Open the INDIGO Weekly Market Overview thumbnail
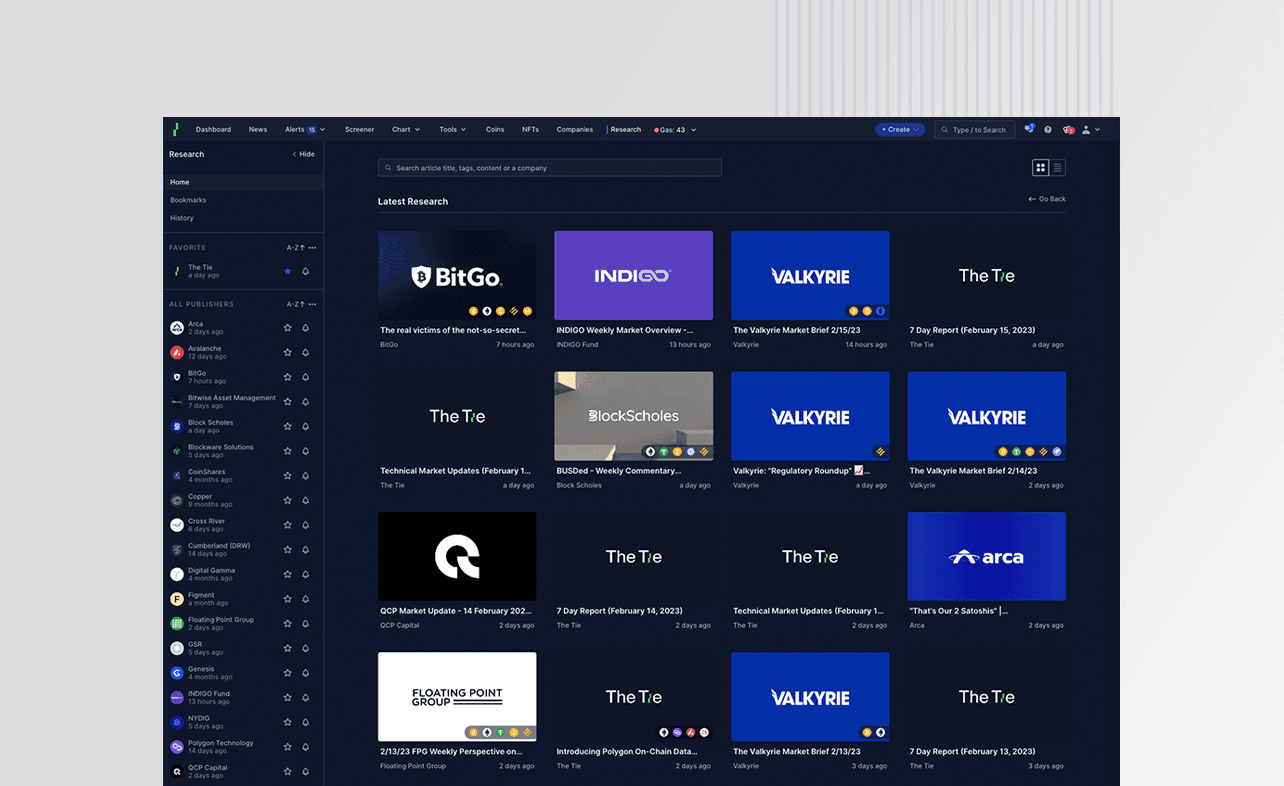Viewport: 1284px width, 786px height. click(x=634, y=276)
